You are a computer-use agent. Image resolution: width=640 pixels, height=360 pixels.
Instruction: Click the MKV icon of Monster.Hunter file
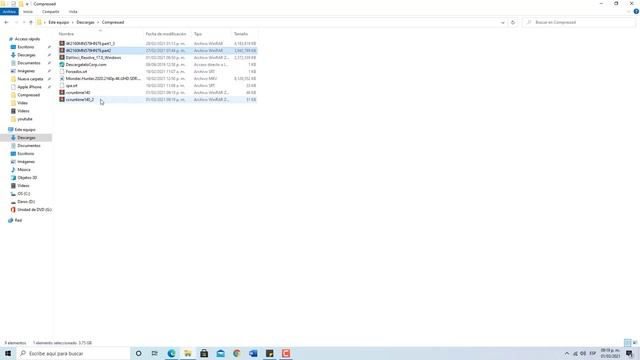[x=62, y=78]
